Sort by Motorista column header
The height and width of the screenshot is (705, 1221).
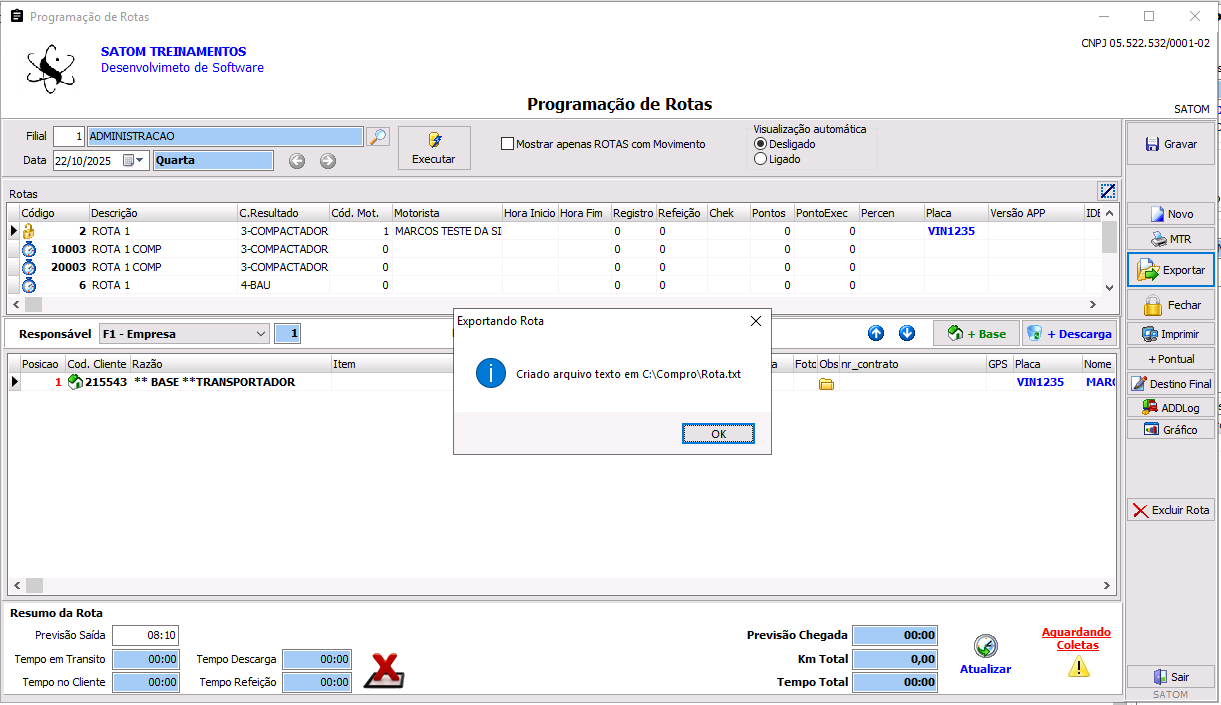(446, 213)
